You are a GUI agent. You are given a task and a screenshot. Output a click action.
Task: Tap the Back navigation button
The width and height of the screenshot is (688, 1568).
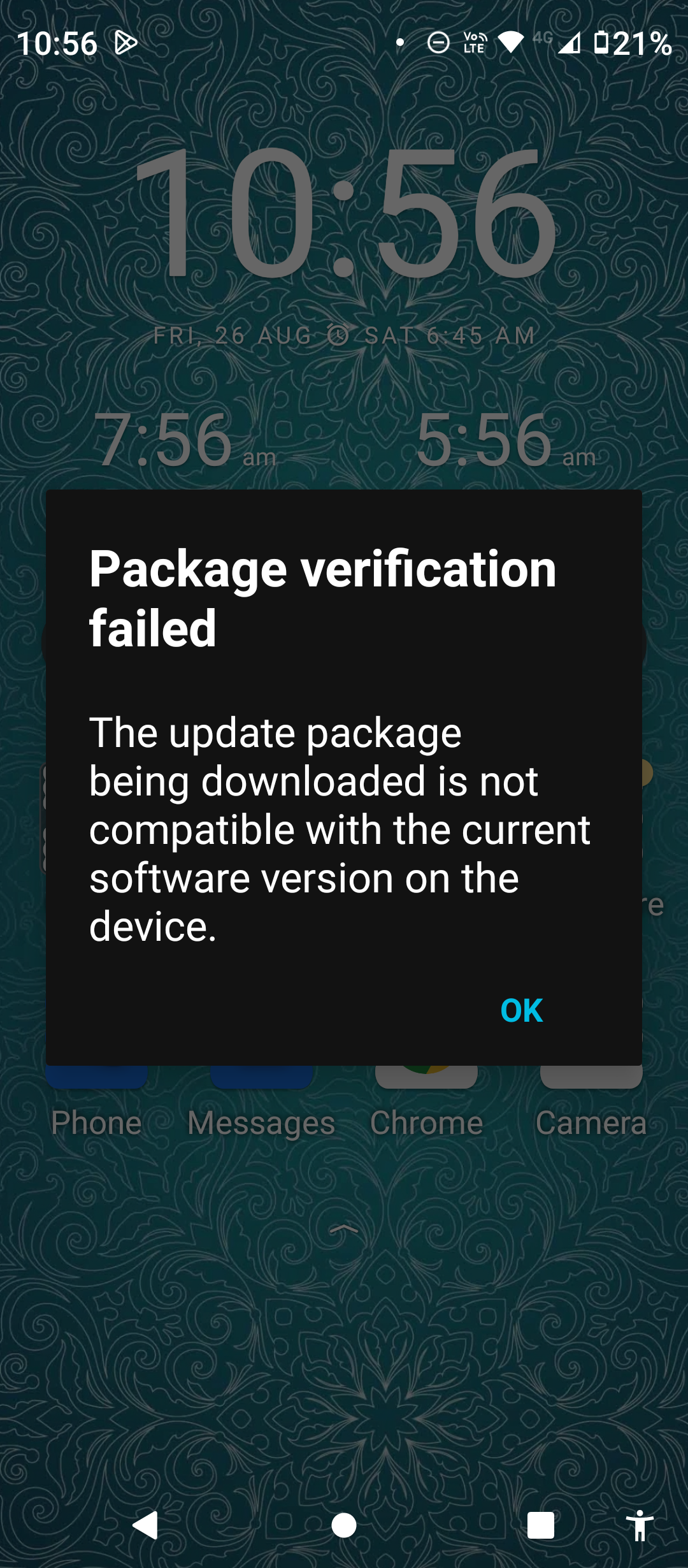(x=145, y=1525)
